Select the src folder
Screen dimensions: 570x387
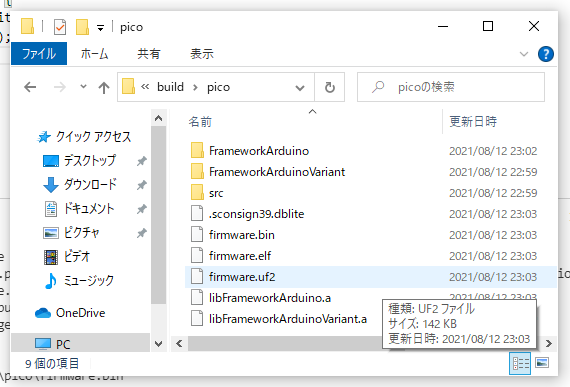click(216, 193)
